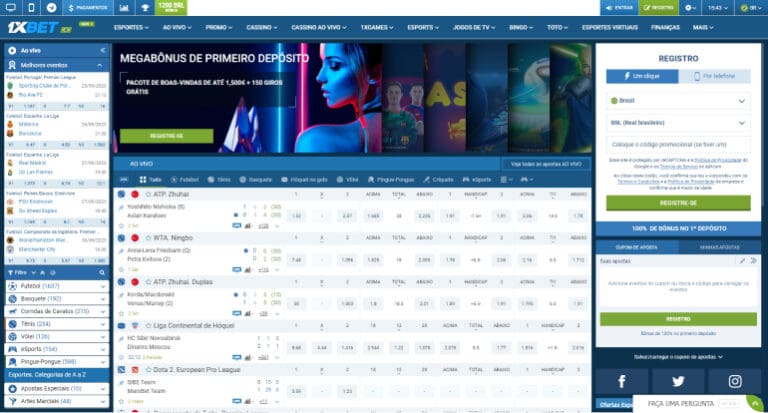Switch to the CUPOM DE APOSTA tab

pyautogui.click(x=637, y=247)
